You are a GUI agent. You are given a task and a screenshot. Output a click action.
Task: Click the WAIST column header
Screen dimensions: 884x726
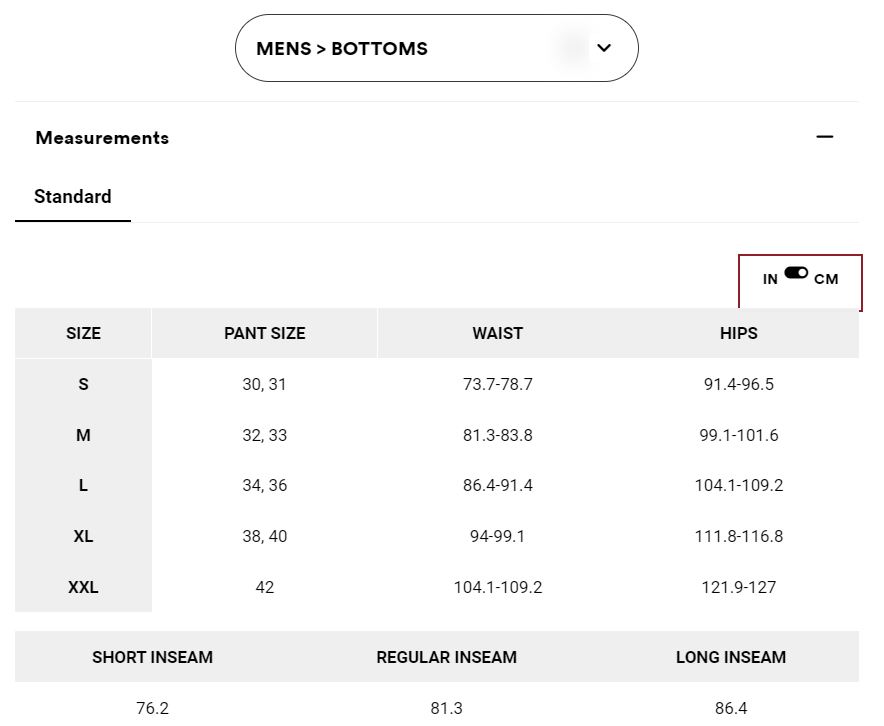[x=497, y=333]
